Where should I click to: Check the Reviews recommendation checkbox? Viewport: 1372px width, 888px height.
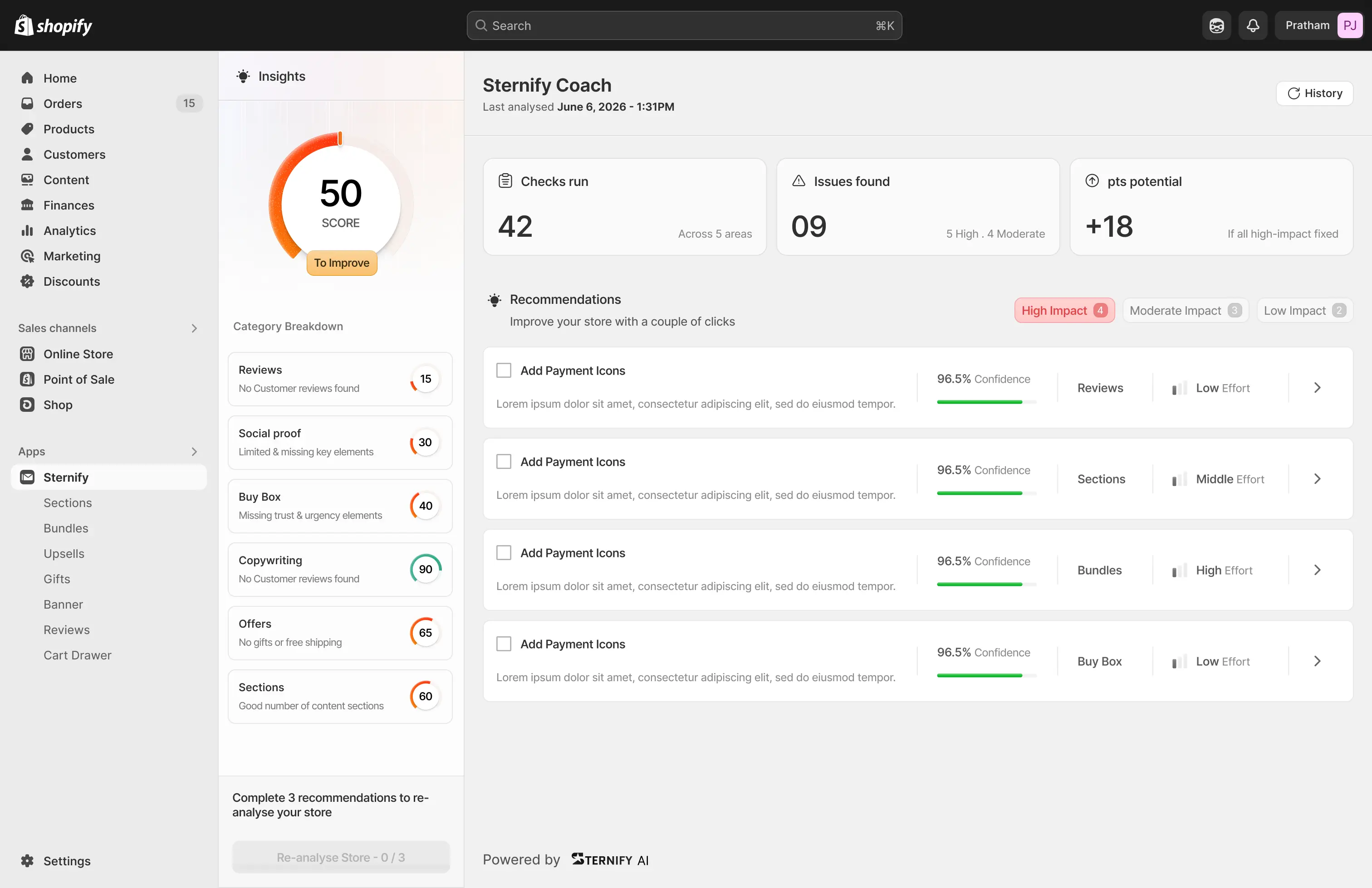504,370
